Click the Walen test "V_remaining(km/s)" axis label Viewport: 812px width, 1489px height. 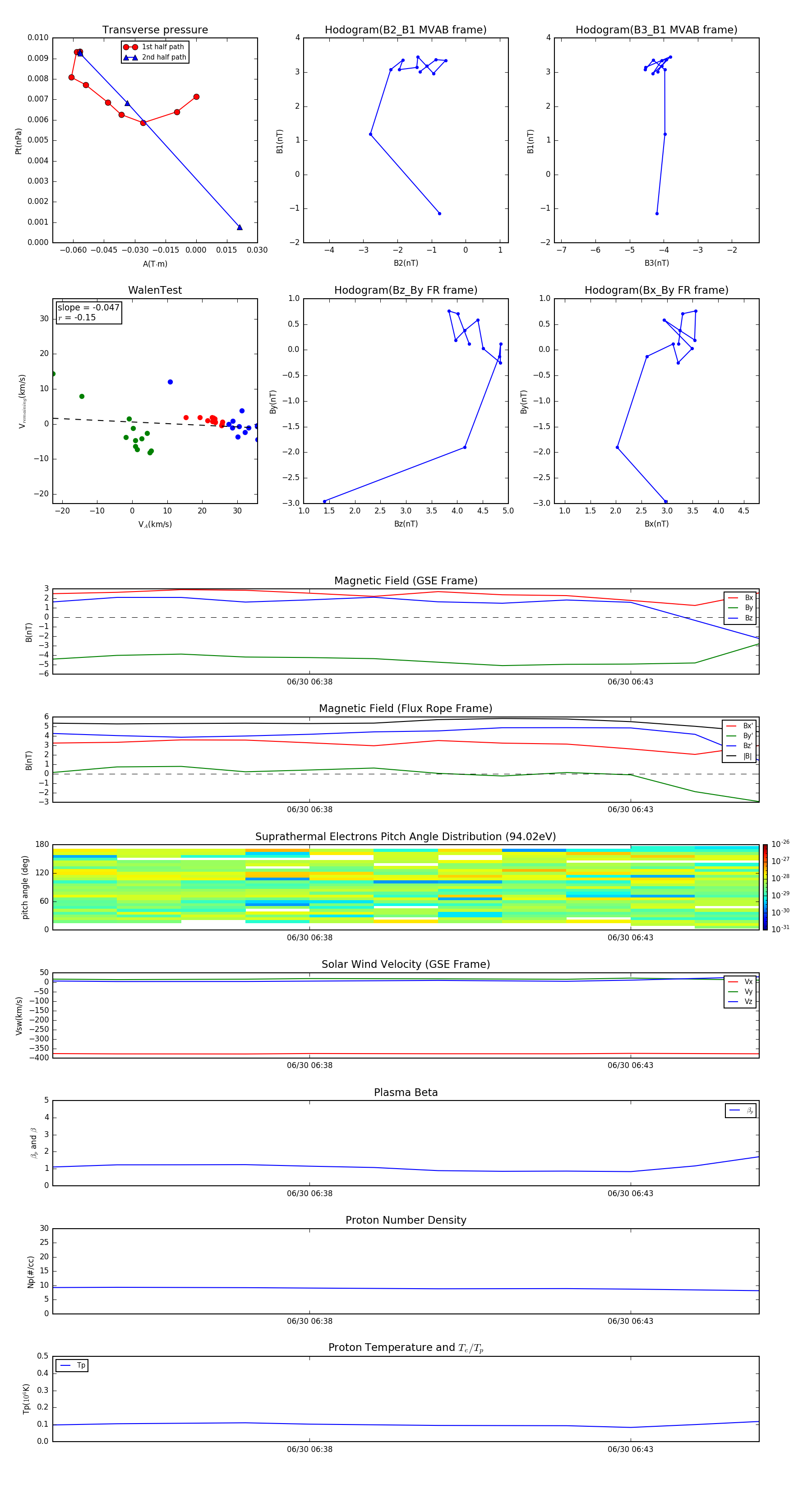pyautogui.click(x=22, y=401)
